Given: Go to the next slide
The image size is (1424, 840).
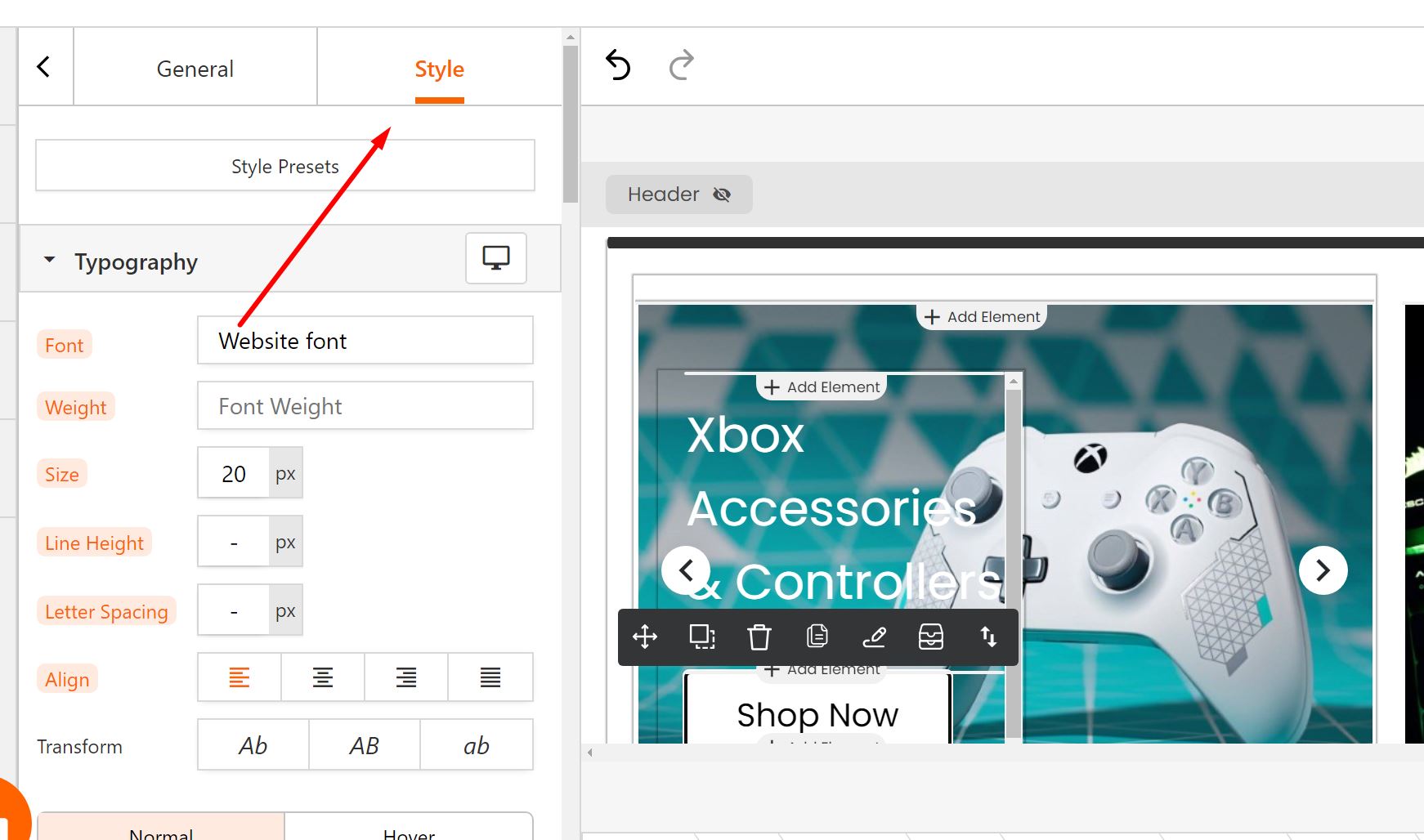Looking at the screenshot, I should [1323, 570].
